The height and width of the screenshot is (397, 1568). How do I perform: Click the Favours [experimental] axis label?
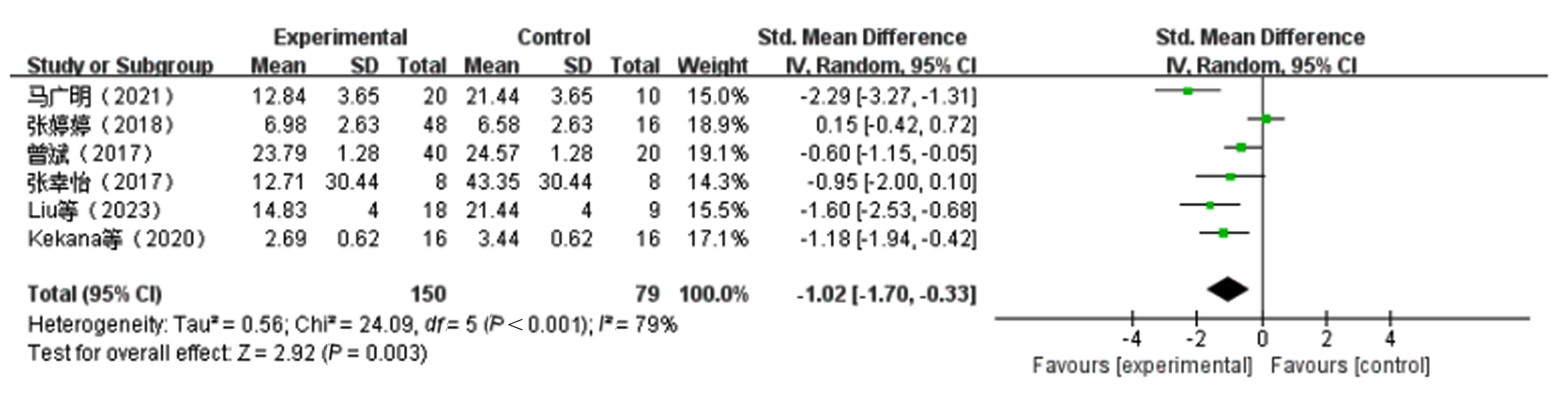(1142, 366)
